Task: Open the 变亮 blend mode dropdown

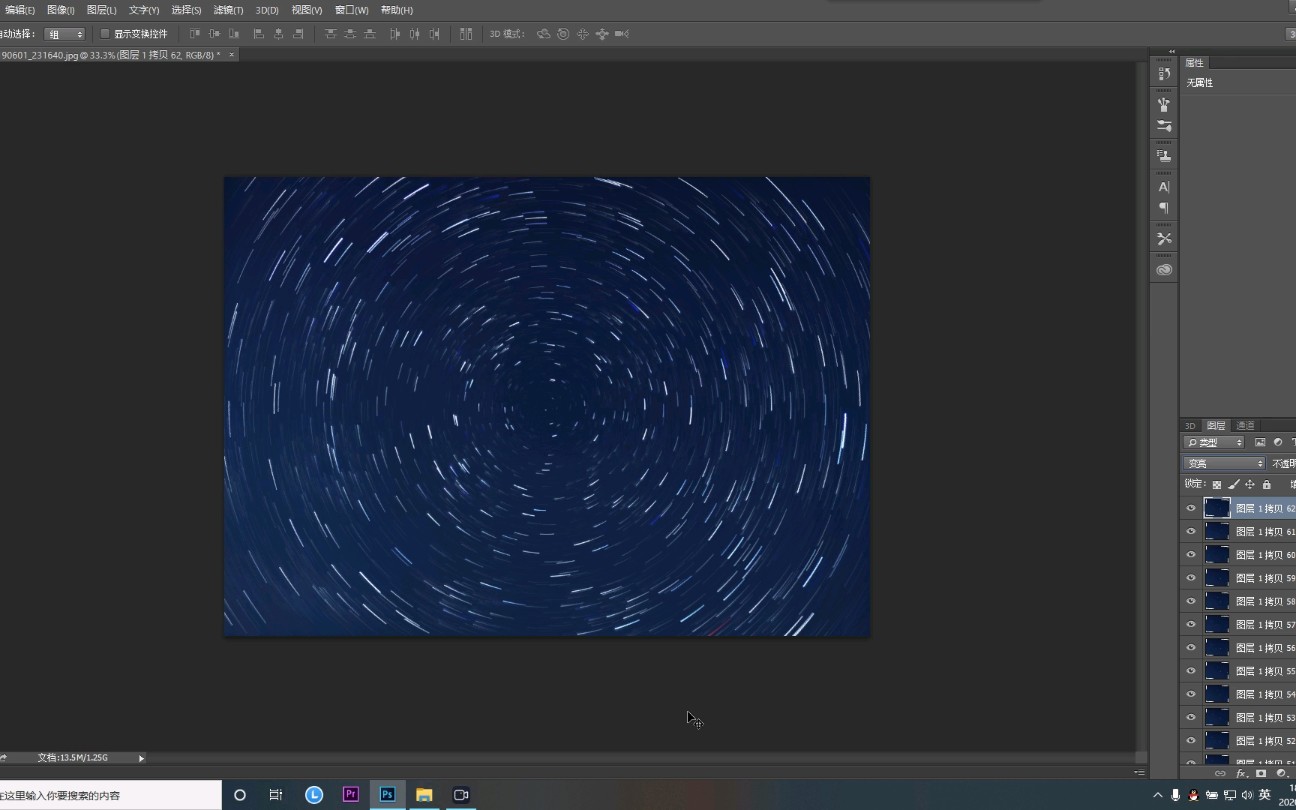Action: coord(1220,463)
